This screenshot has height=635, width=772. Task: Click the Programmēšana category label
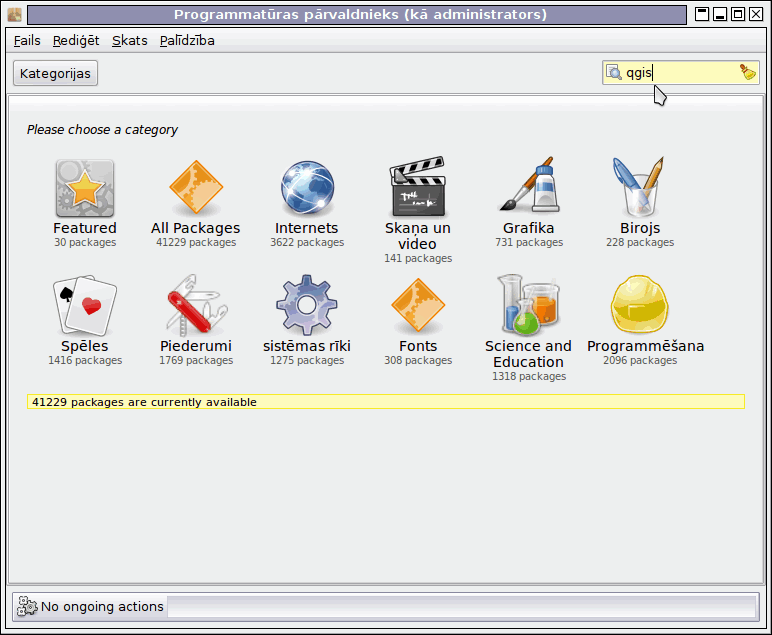pos(645,346)
